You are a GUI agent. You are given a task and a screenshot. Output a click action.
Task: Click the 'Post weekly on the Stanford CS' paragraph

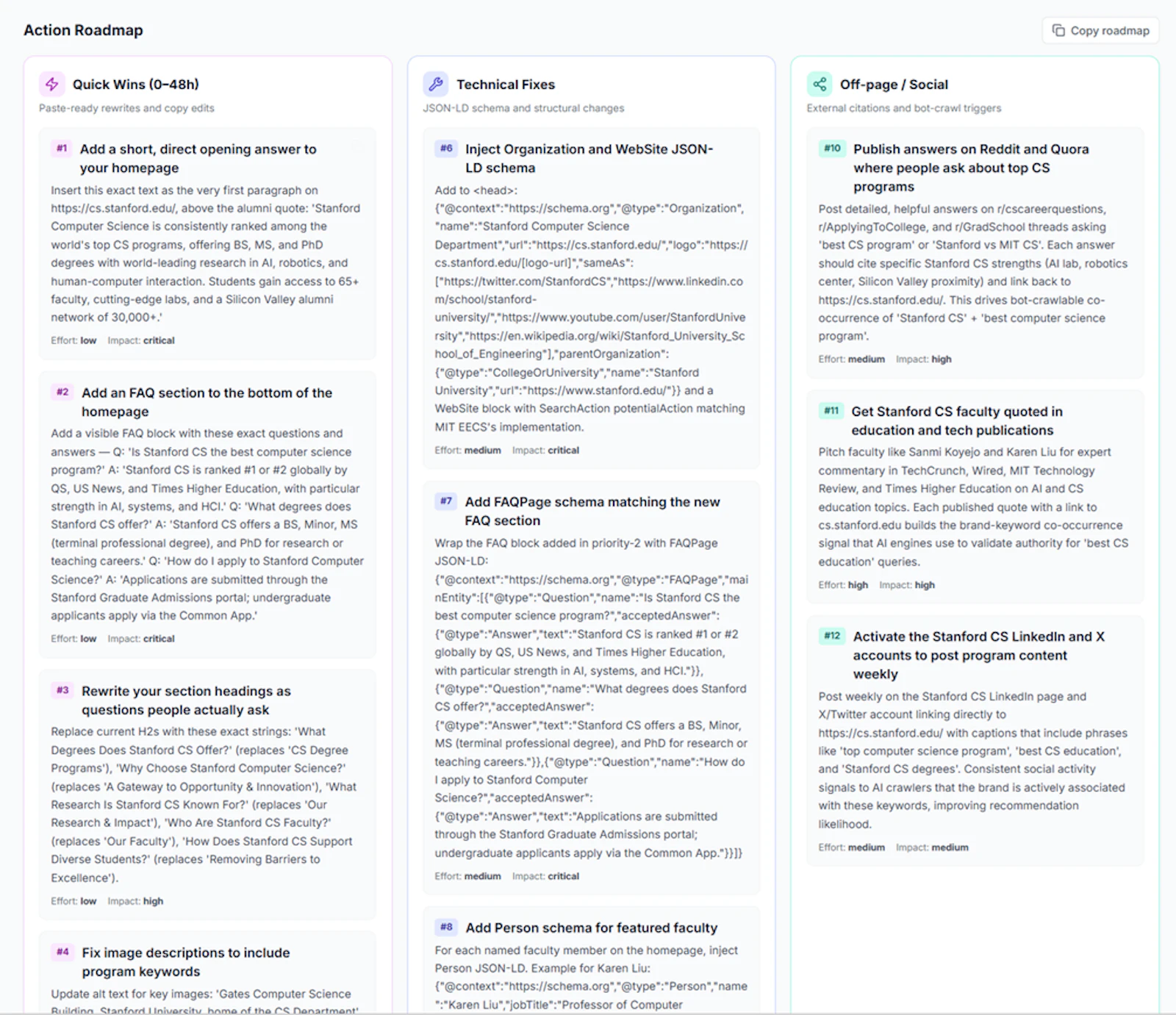click(x=972, y=760)
